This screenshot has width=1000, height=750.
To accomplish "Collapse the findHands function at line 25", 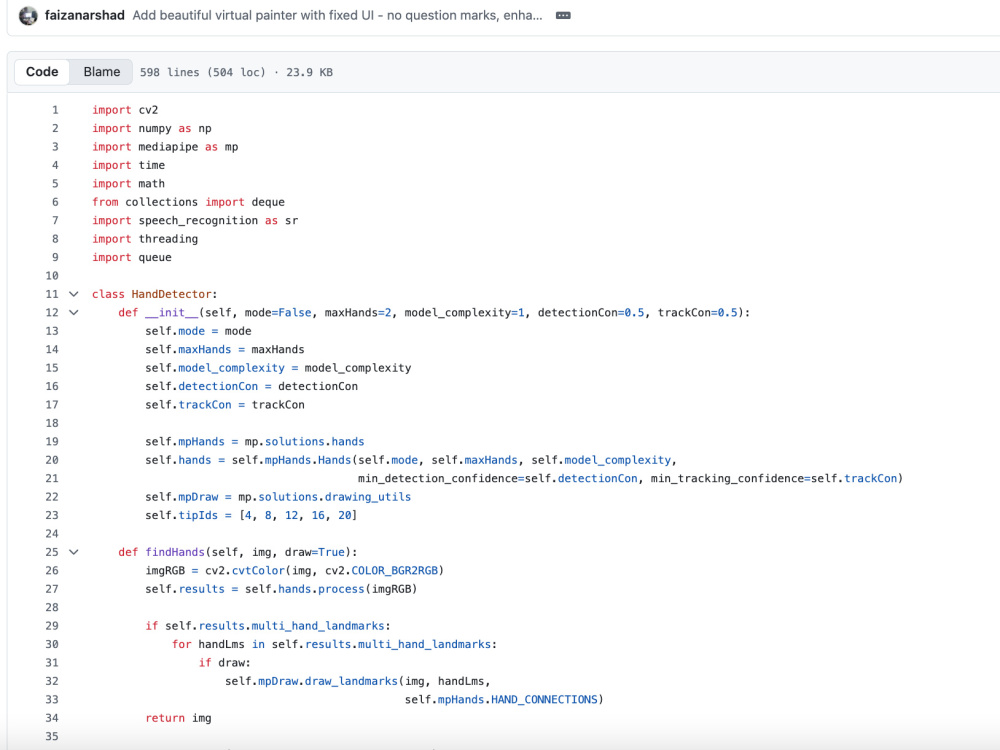I will [x=74, y=552].
